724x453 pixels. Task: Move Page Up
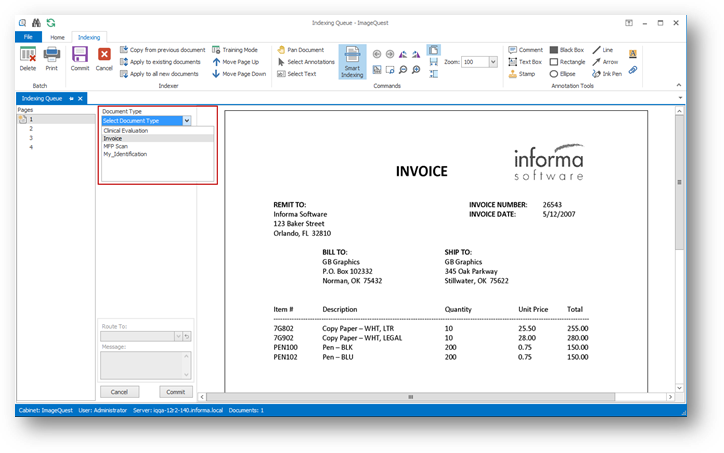pos(235,62)
